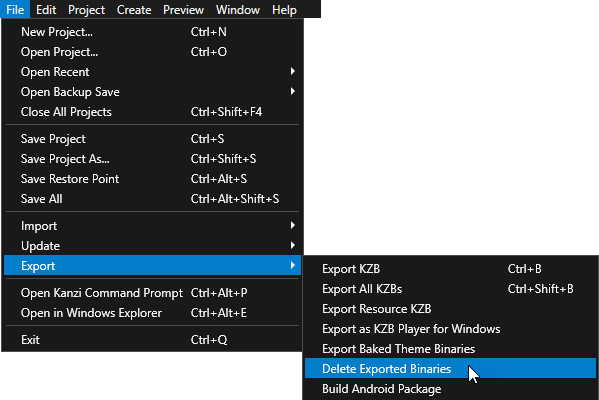The height and width of the screenshot is (400, 599).
Task: Open Kanzi Command Prompt
Action: pyautogui.click(x=152, y=293)
